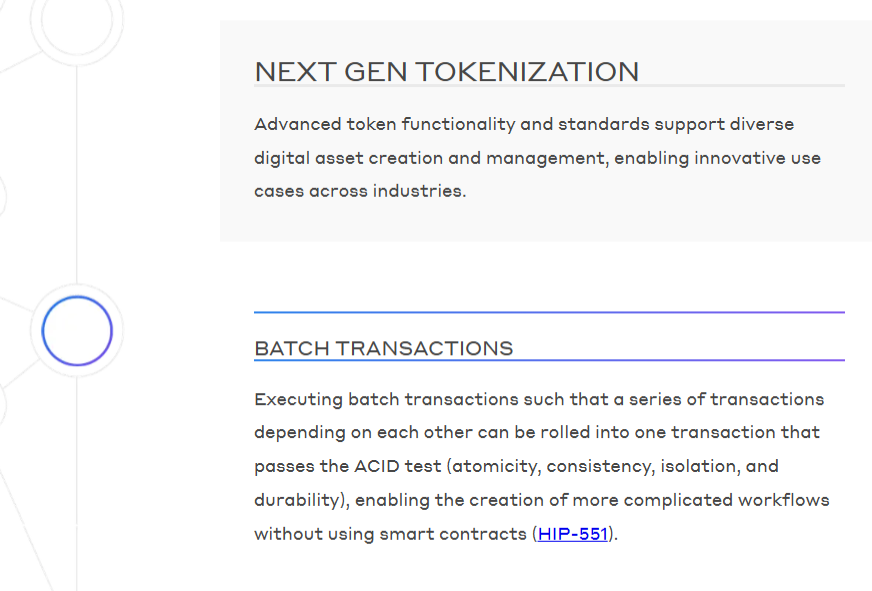
Task: Click the word 'durability' in the paragraph
Action: tap(298, 500)
